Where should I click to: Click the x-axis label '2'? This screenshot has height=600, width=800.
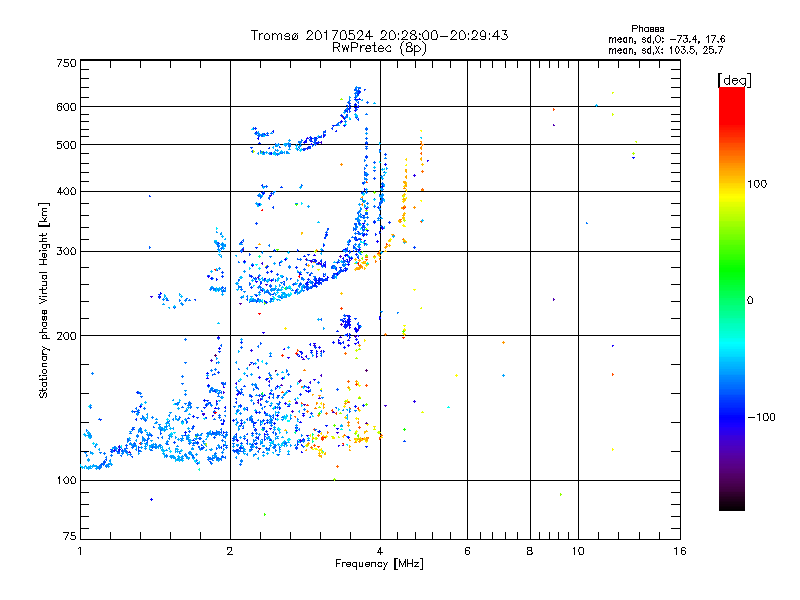click(230, 551)
